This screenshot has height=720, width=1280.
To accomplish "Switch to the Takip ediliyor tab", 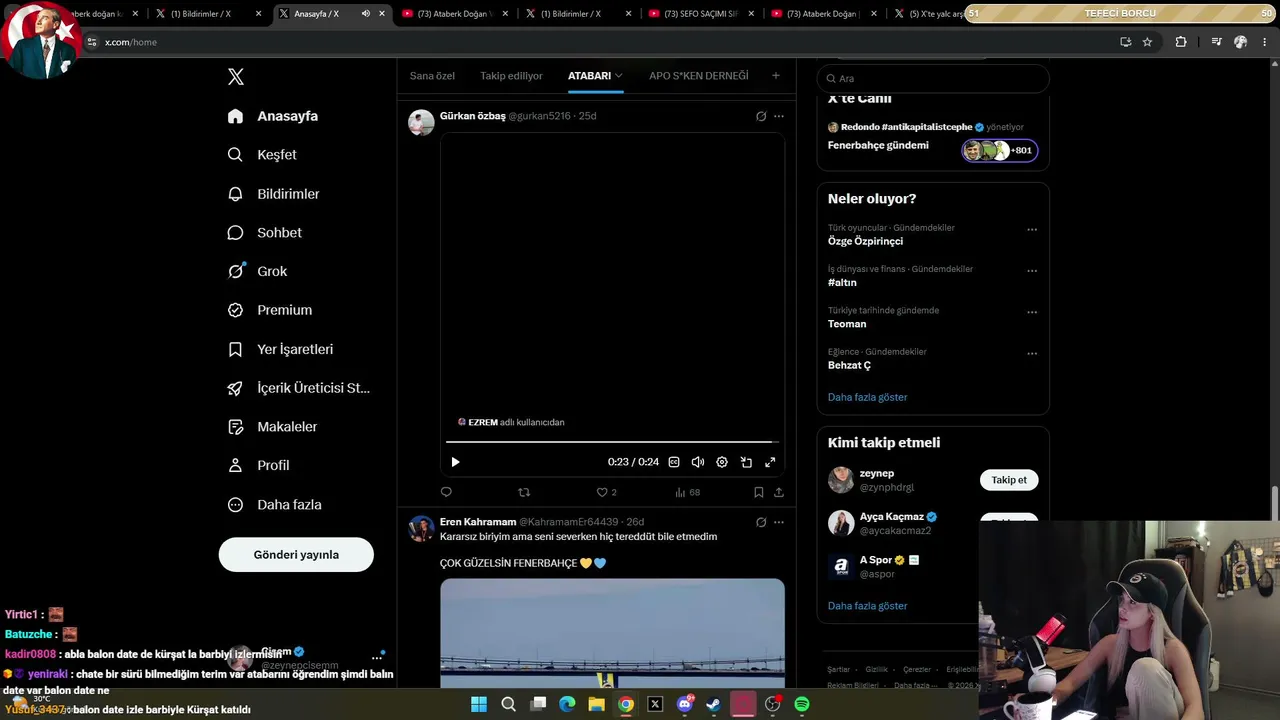I will [511, 76].
